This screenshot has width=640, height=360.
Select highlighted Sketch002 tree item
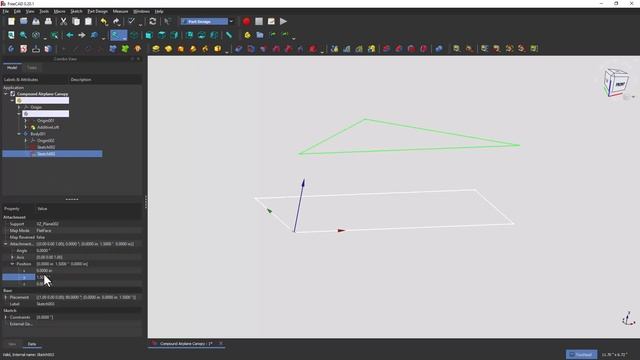(52, 154)
